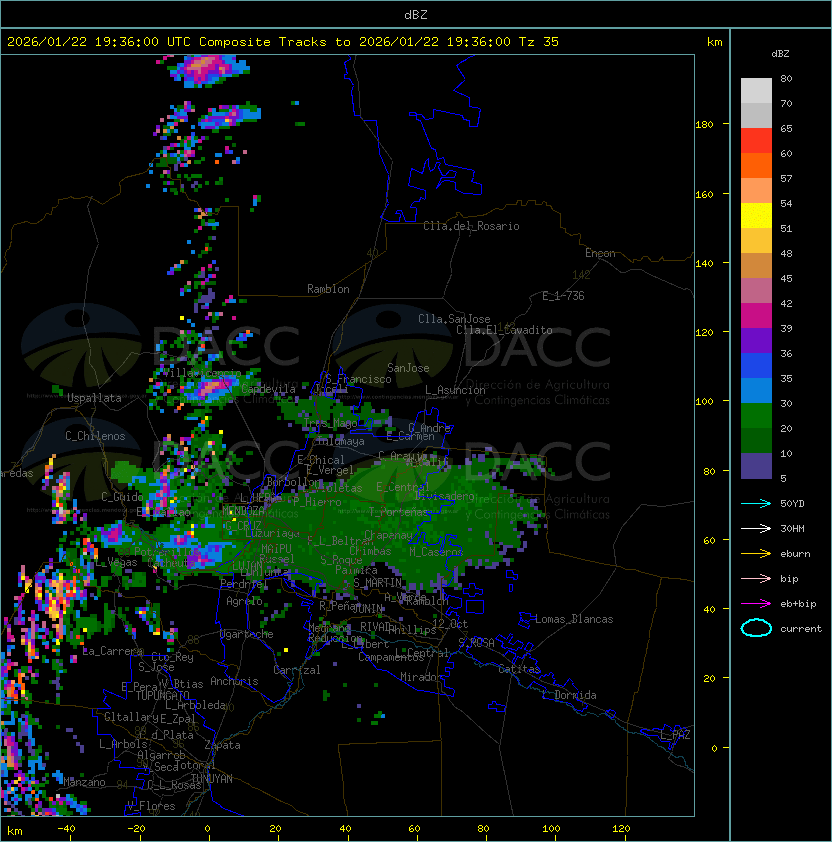
Task: Click the cyan 'current' ellipse symbol
Action: (x=756, y=628)
